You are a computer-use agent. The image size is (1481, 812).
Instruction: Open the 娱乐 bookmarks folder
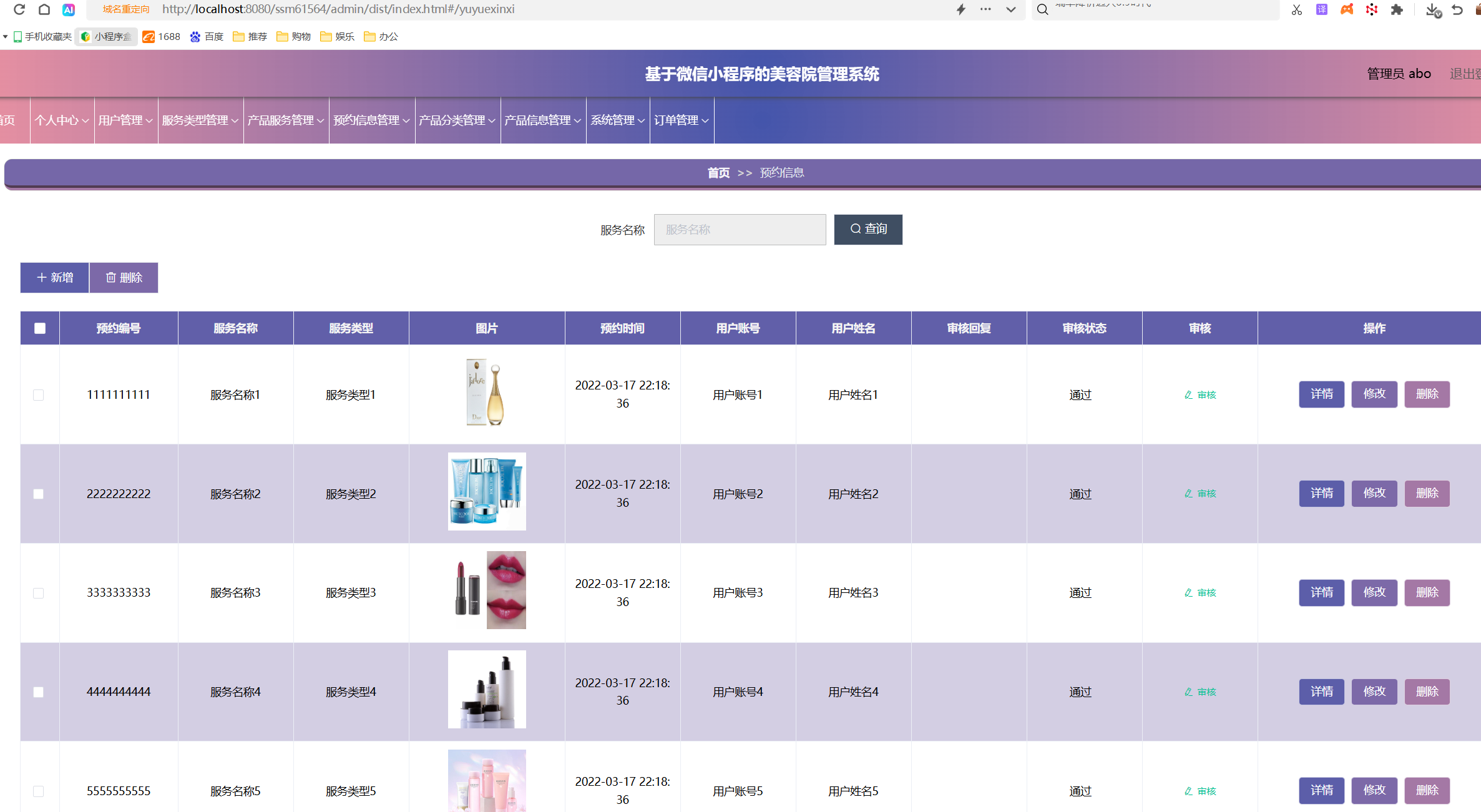click(x=337, y=37)
